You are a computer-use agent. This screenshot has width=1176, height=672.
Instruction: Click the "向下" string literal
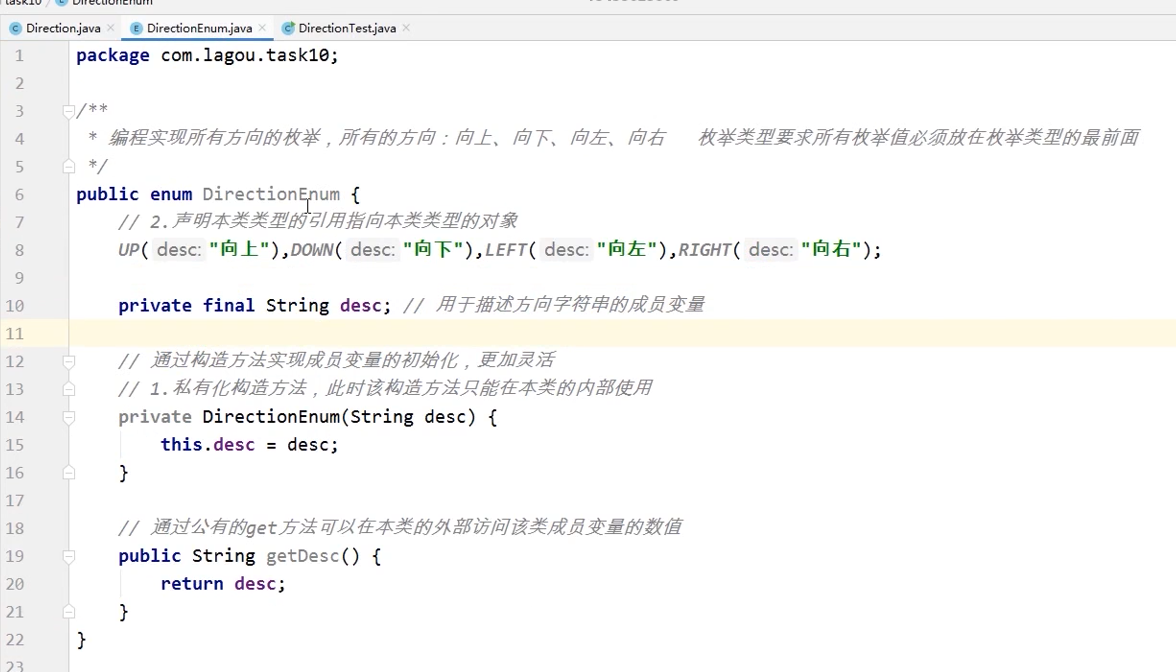[x=433, y=249]
